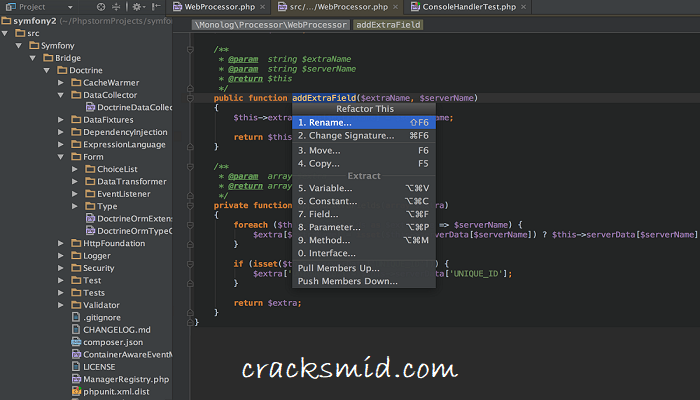The height and width of the screenshot is (400, 700).
Task: Select the DoctrineDataCollector PHP file icon
Action: (90, 107)
